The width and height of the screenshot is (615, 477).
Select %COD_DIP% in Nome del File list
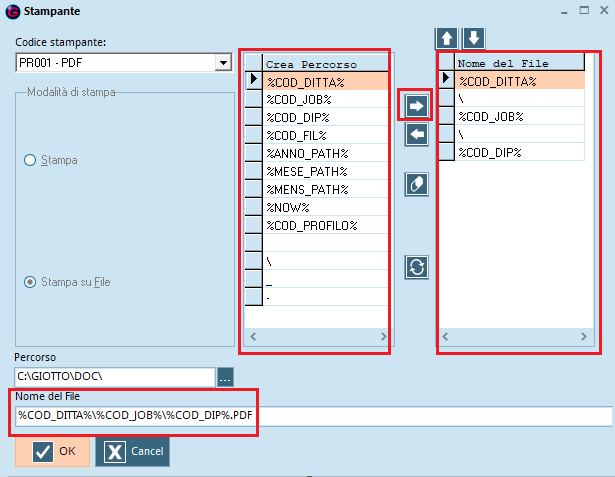pos(520,152)
